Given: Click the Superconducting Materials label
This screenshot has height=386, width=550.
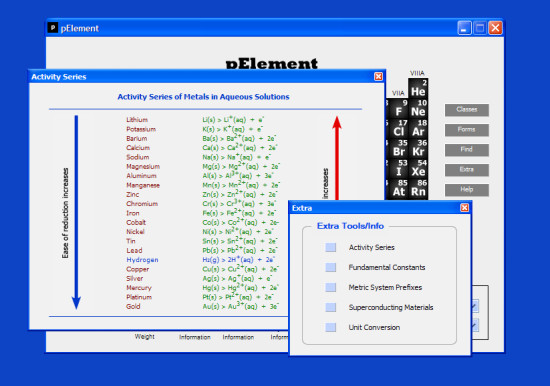Looking at the screenshot, I should pyautogui.click(x=391, y=307).
